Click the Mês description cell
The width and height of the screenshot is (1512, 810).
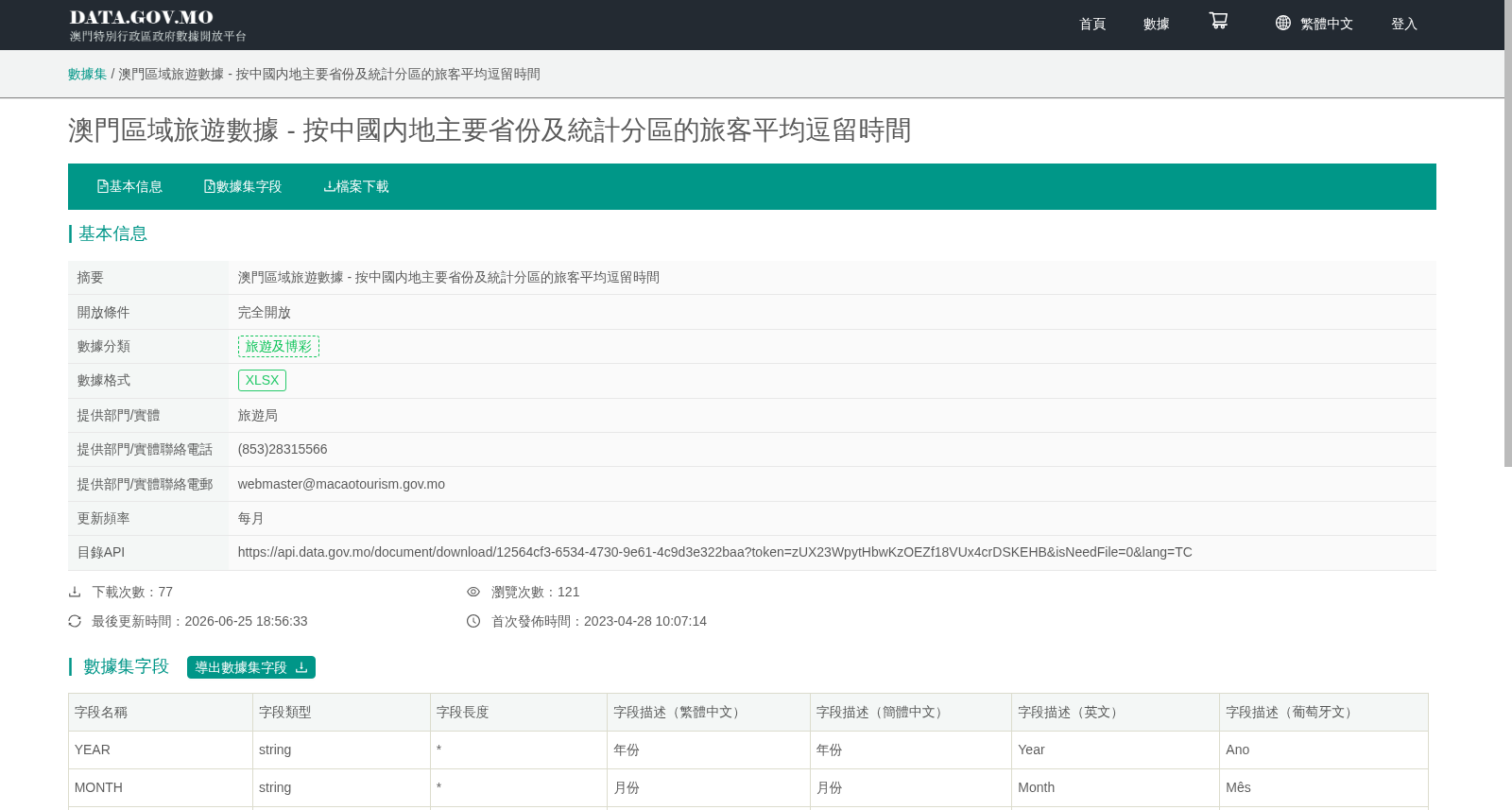(x=1324, y=787)
